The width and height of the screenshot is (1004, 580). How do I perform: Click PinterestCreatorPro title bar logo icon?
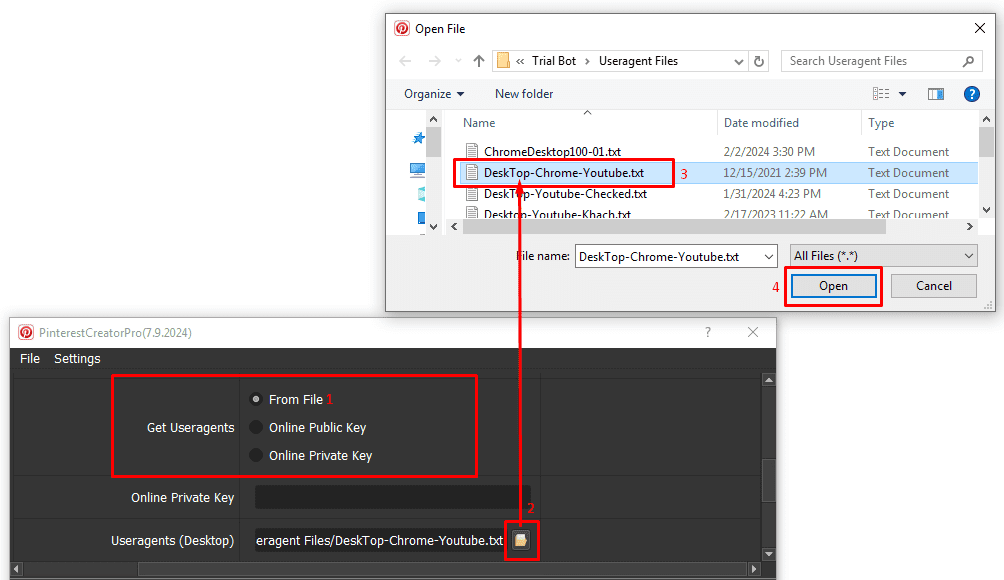tap(26, 332)
